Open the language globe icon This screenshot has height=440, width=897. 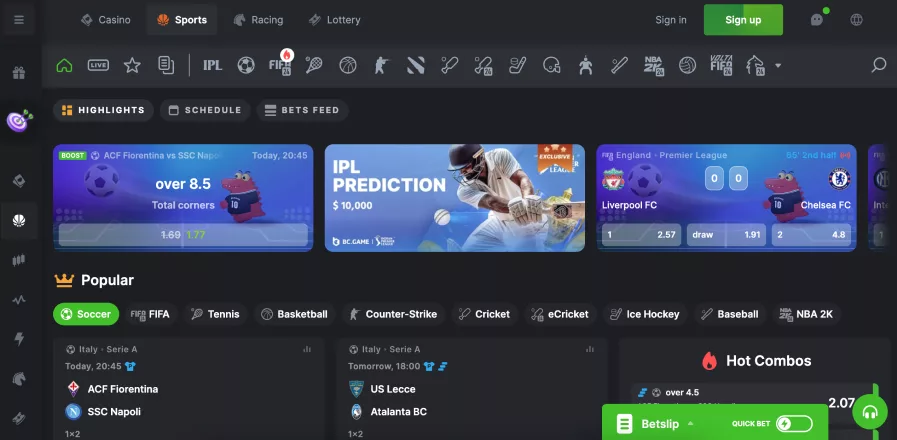tap(856, 20)
